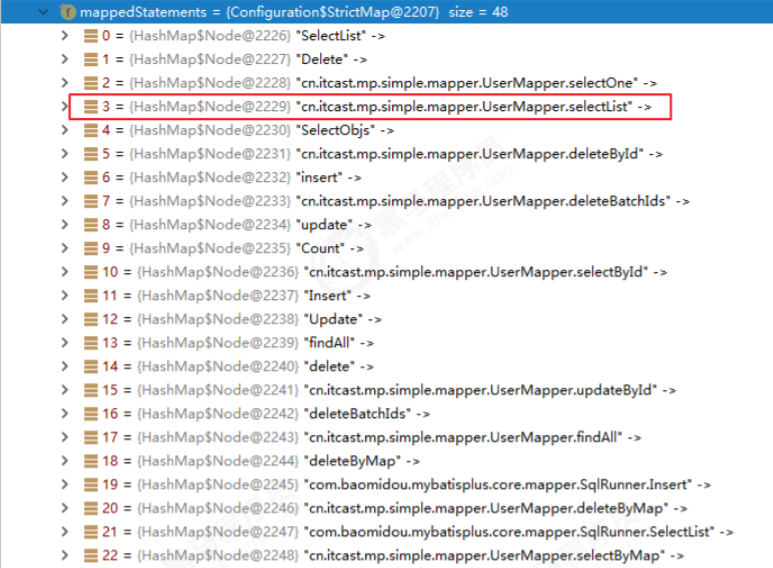This screenshot has height=568, width=773.
Task: Click the node icon for entry 20
Action: tap(91, 509)
